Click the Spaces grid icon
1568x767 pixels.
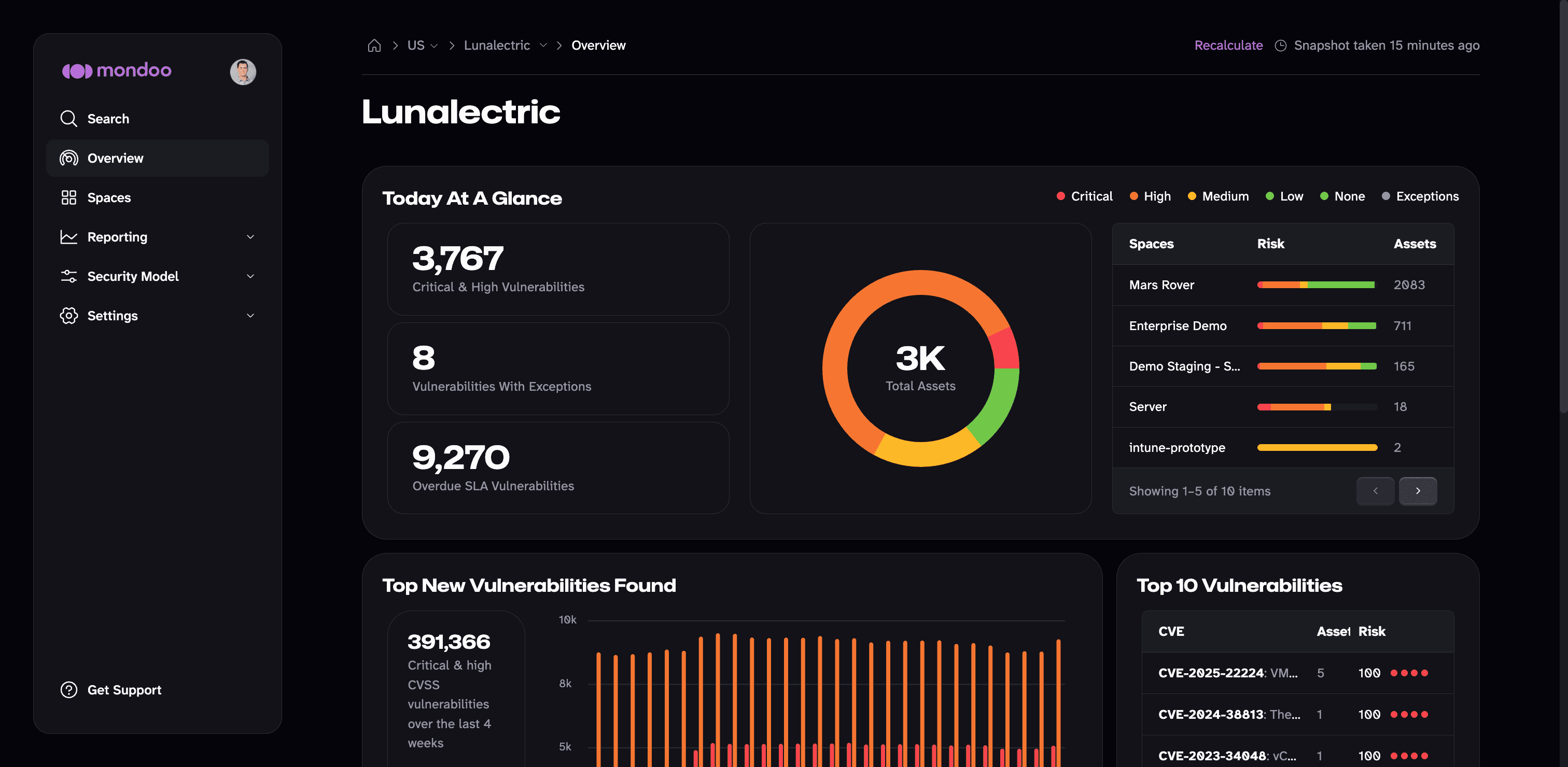pyautogui.click(x=69, y=197)
